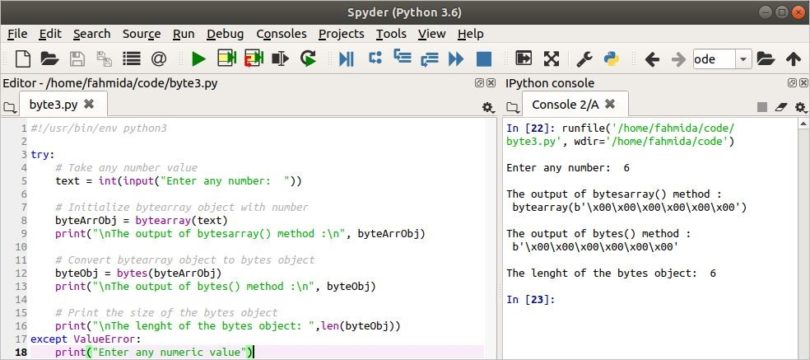Close the byte3.py tab

pos(89,104)
